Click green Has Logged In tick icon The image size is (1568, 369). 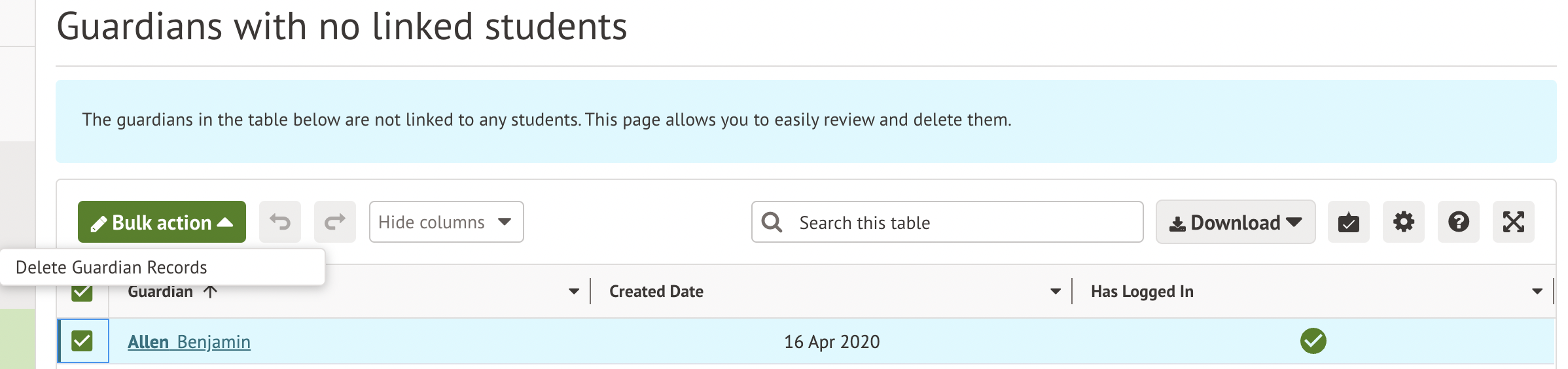(x=1313, y=341)
